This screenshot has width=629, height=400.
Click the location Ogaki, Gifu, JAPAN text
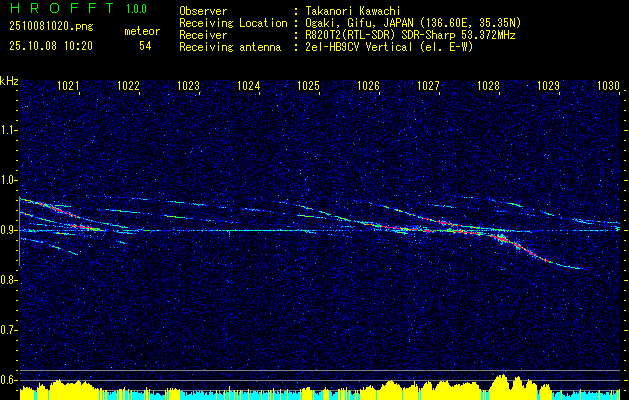(x=413, y=23)
